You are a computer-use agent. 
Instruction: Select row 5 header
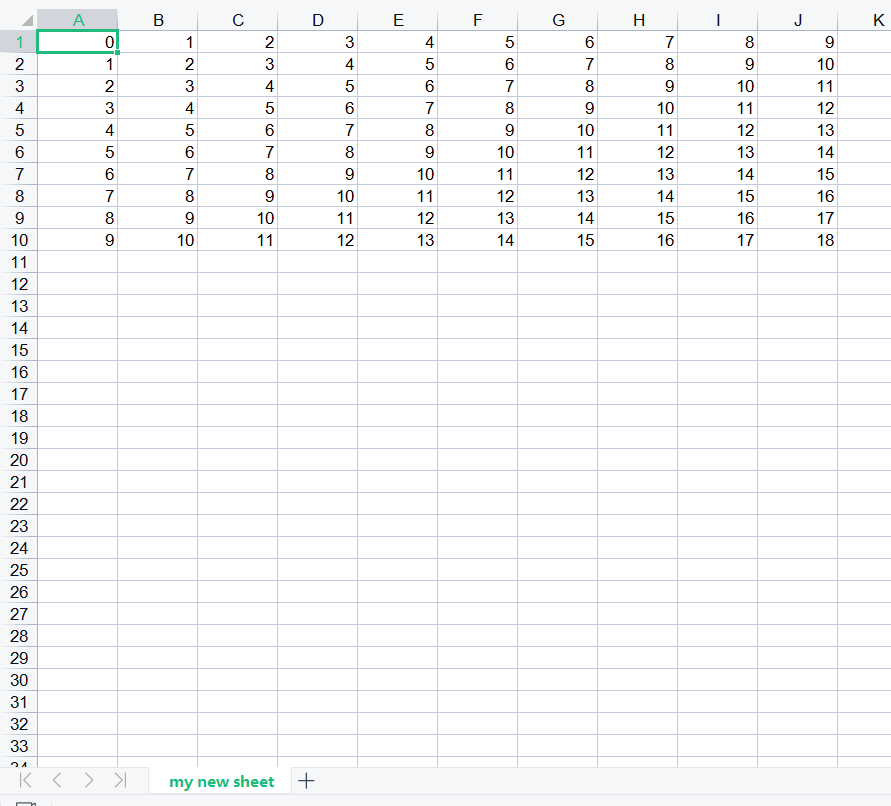(19, 130)
